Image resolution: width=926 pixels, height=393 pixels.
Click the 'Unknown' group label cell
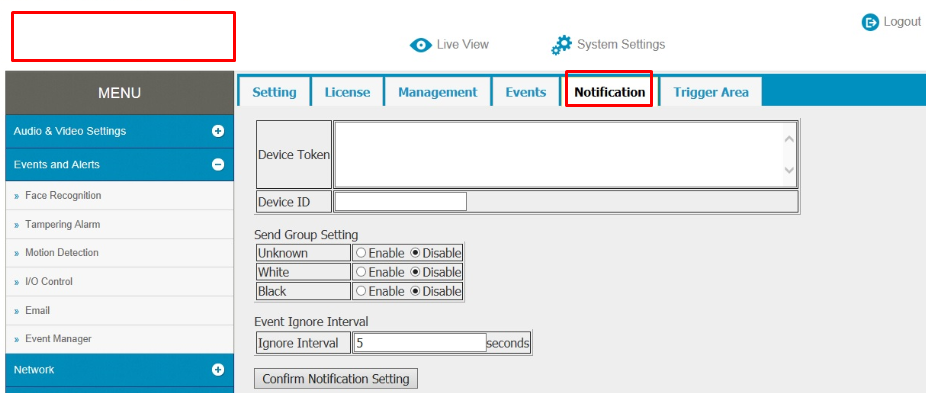point(304,253)
